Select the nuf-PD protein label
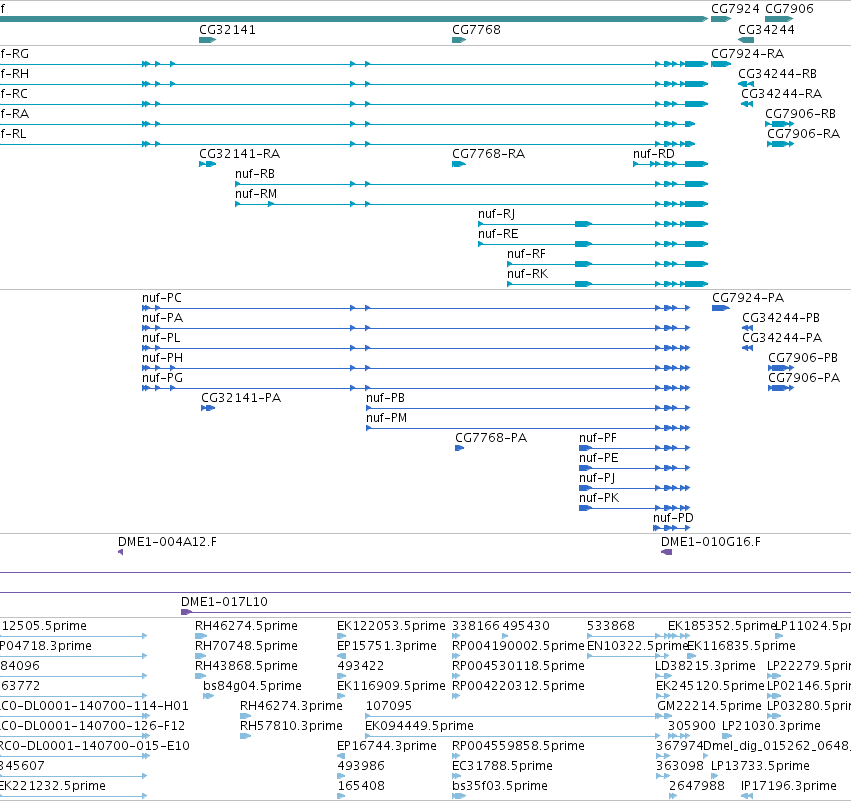Viewport: 851px width, 801px height. 673,518
